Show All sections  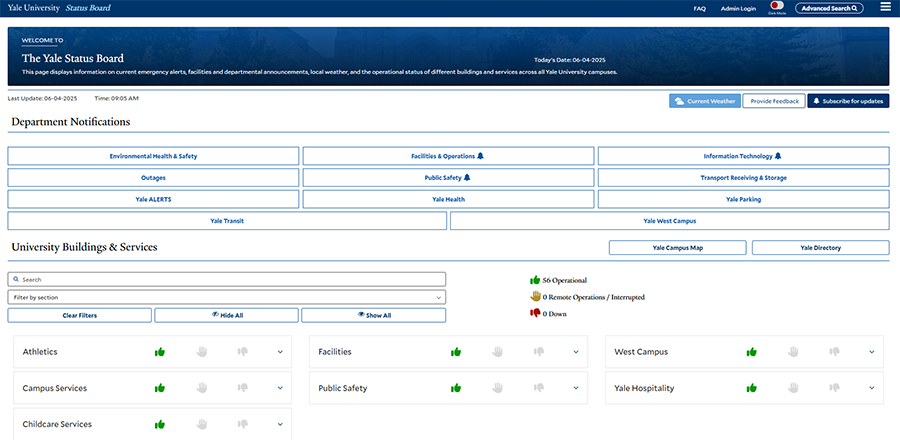pyautogui.click(x=374, y=316)
